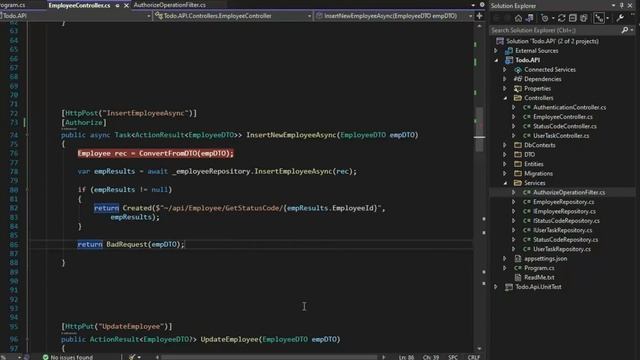Expand the Todo.Api.UnitTest project node
640x360 pixels.
(x=496, y=287)
